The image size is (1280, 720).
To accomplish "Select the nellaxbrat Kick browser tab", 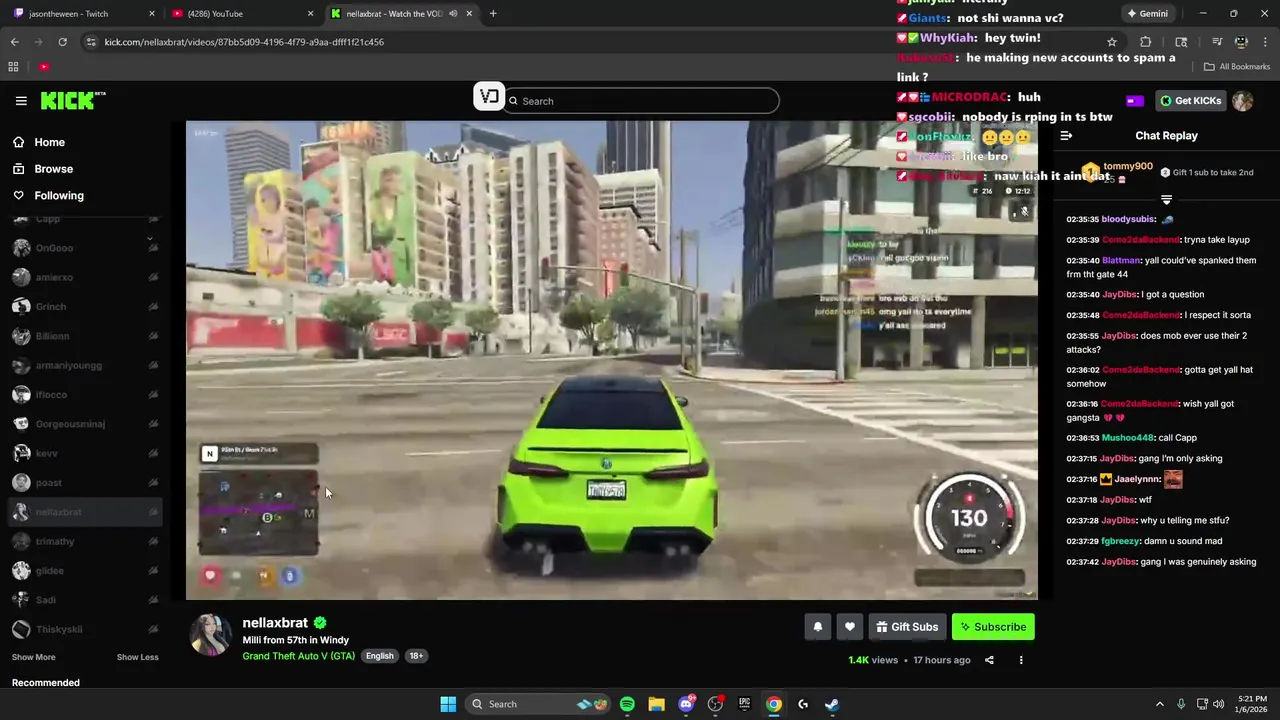I will tap(402, 14).
